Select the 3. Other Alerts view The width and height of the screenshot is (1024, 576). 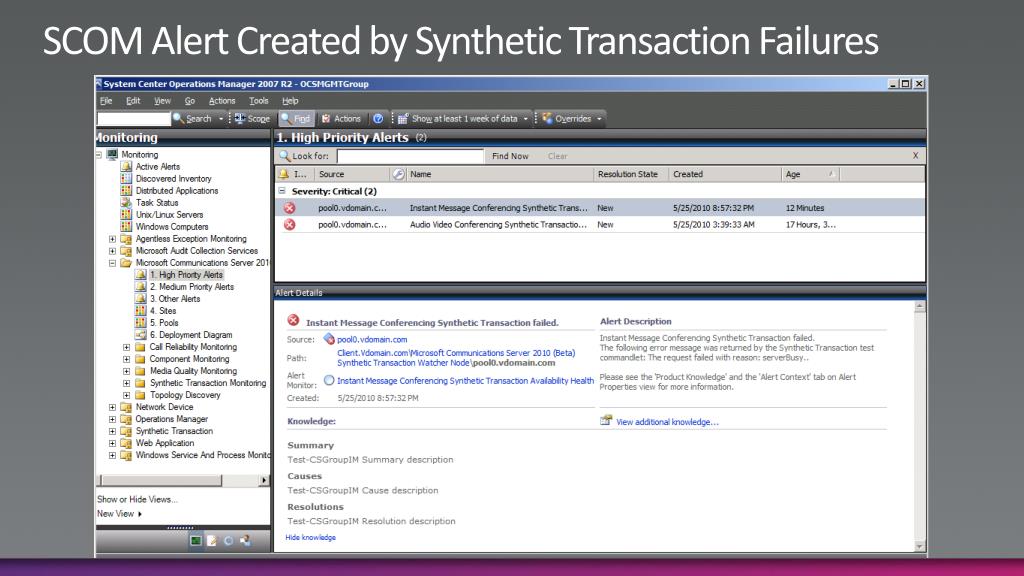coord(175,299)
